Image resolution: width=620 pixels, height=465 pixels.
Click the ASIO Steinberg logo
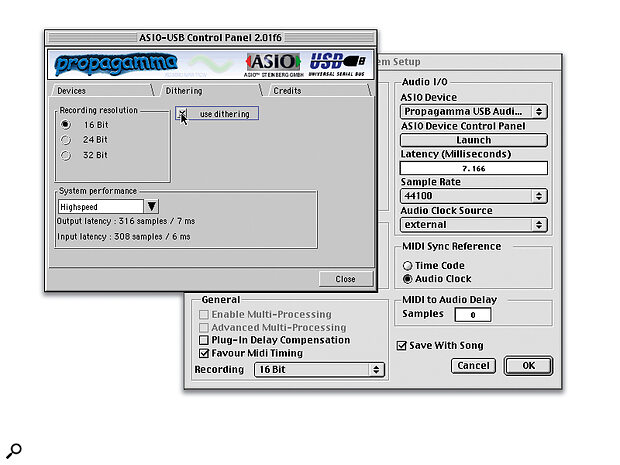273,64
